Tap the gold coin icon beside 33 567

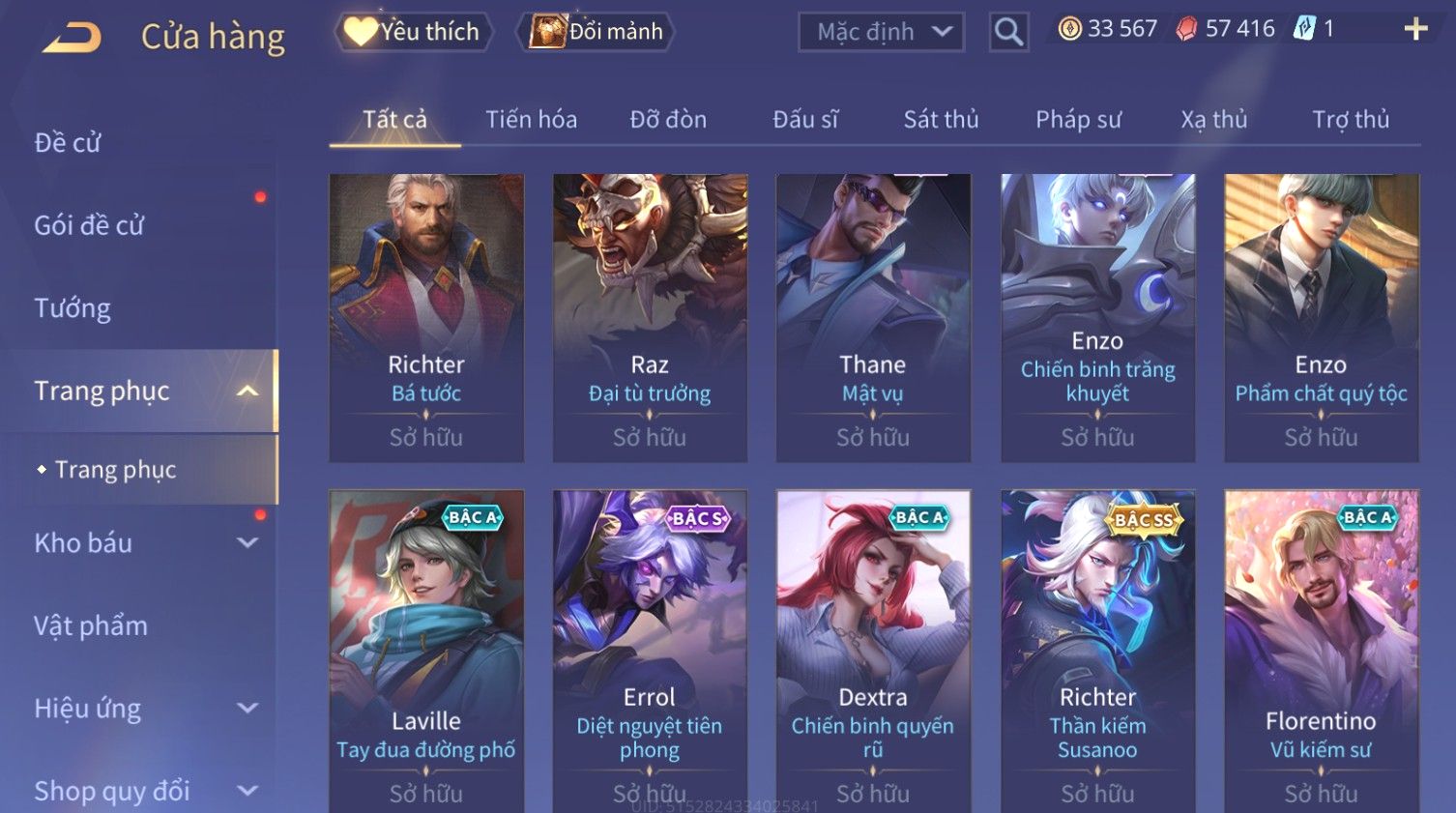(1069, 29)
